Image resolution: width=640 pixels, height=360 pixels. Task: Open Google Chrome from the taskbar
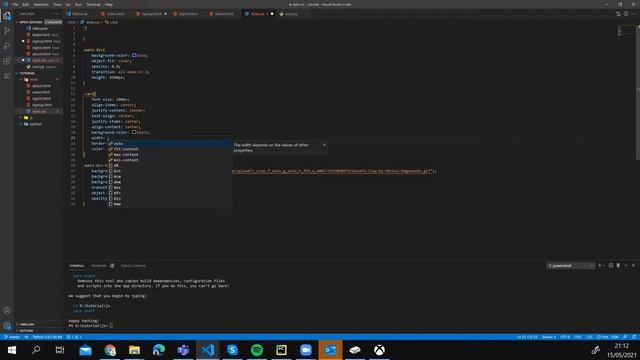coord(110,350)
